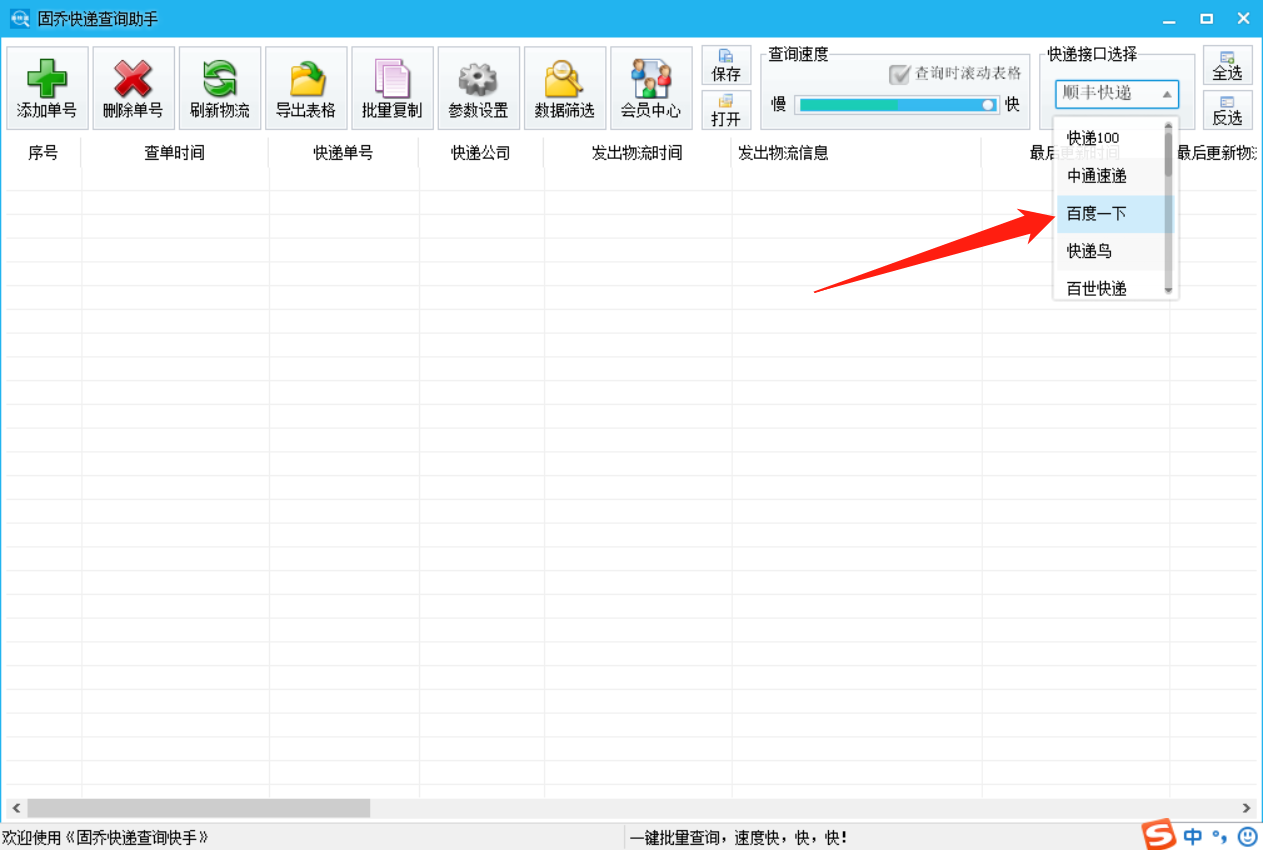
Task: Click horizontal scrollbar left arrow
Action: (15, 807)
